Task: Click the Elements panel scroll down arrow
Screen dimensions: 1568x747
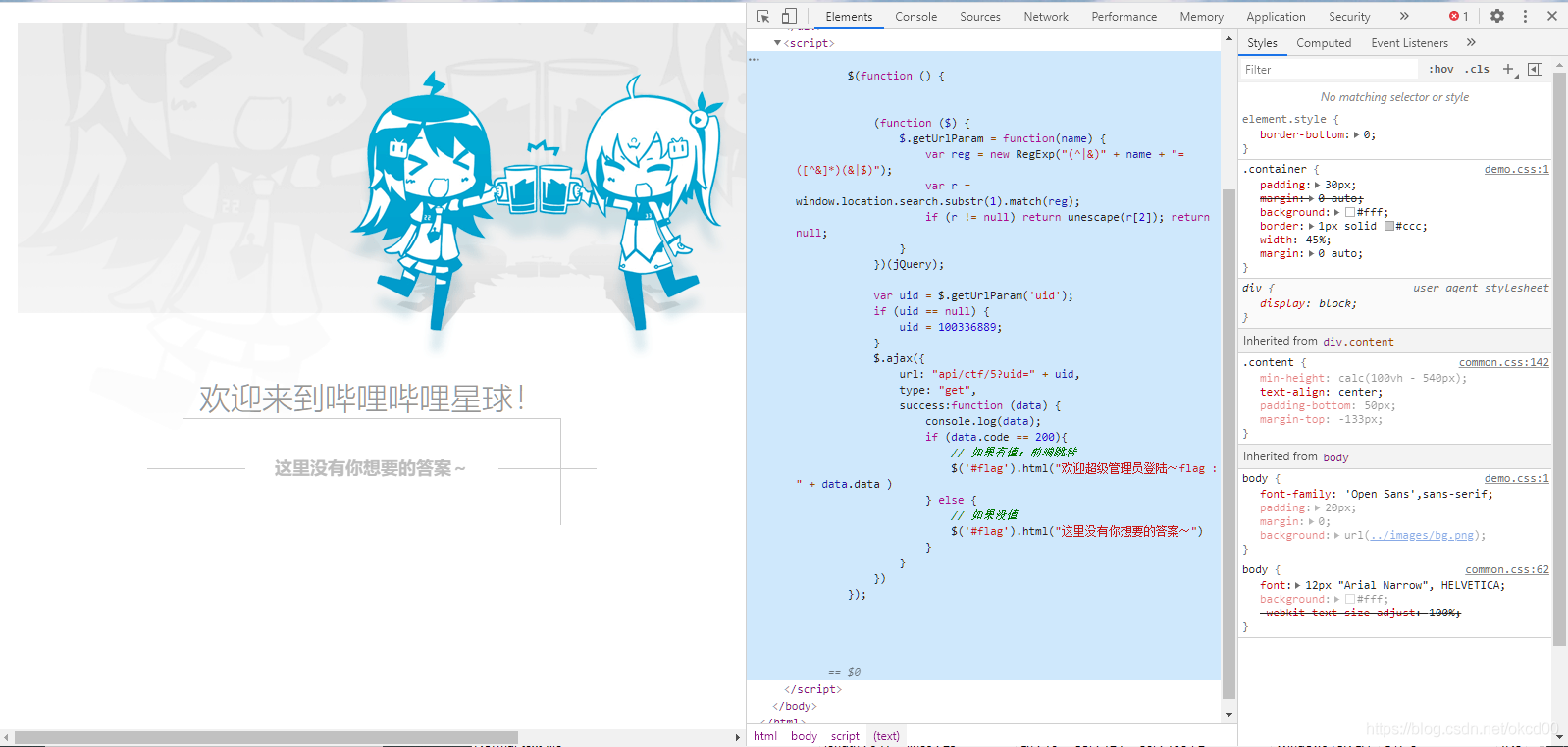Action: [x=1228, y=715]
